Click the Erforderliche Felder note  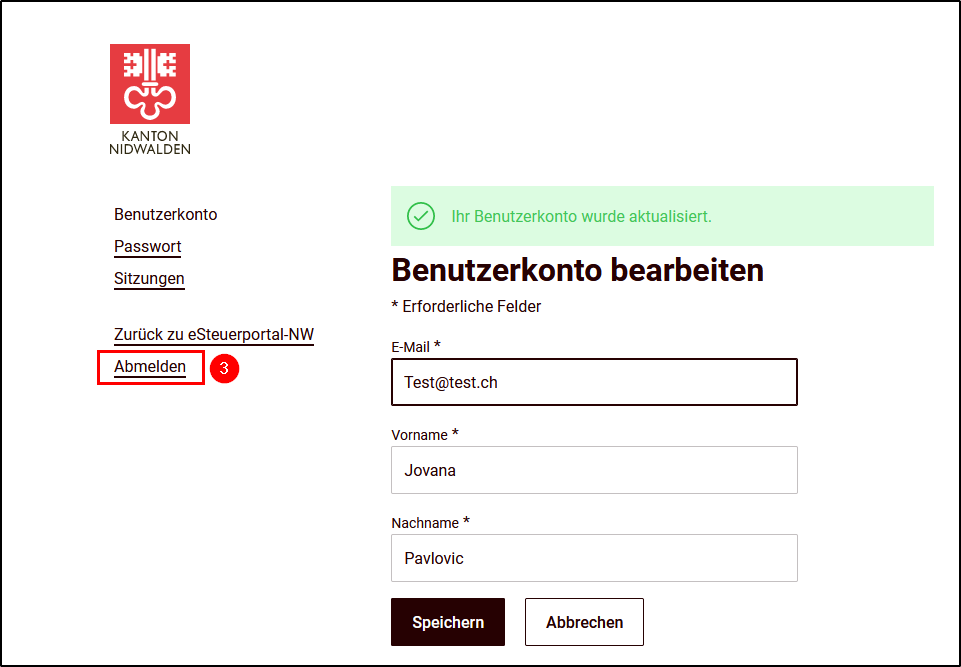pos(466,307)
